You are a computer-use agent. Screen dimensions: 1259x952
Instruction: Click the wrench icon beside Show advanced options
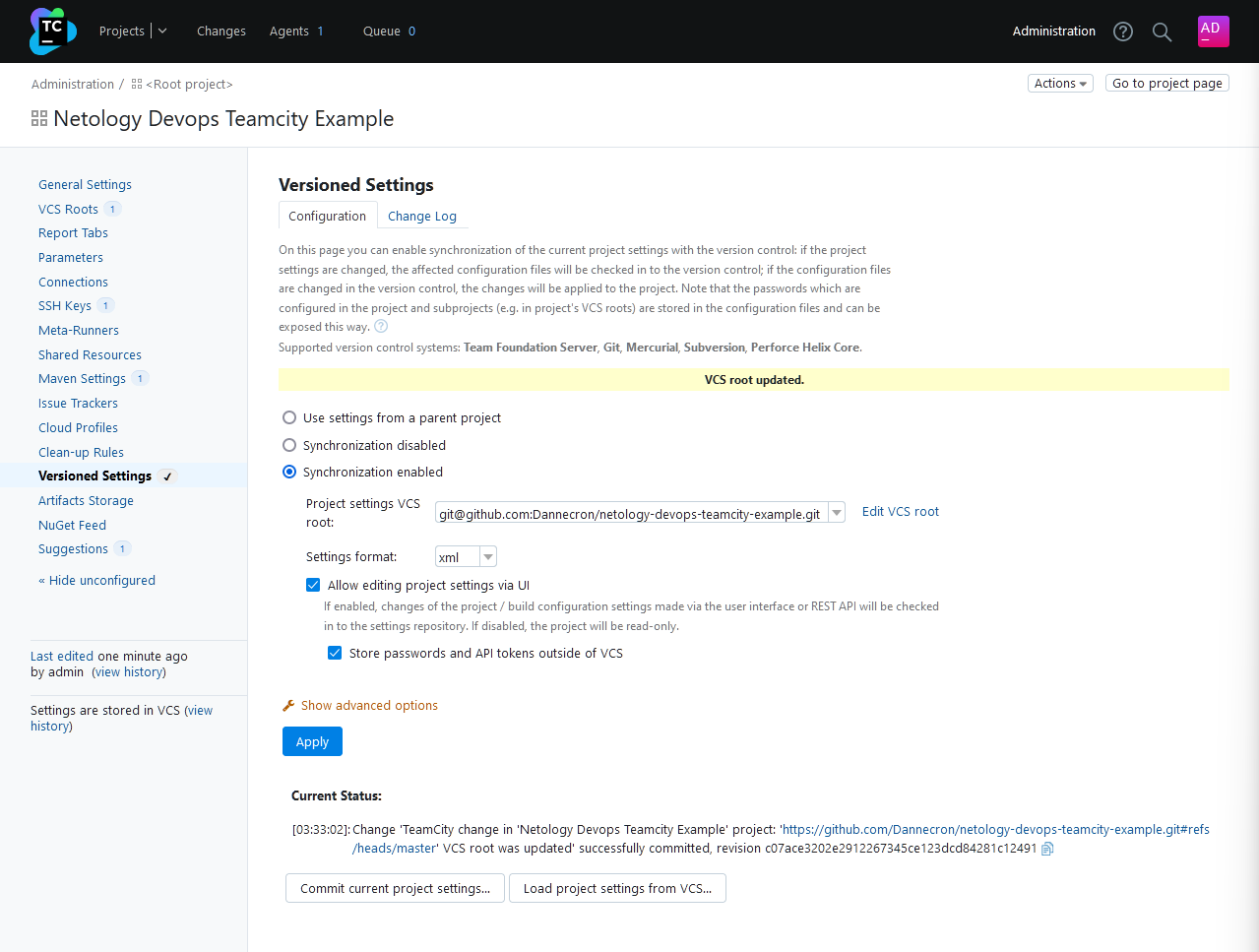coord(287,704)
